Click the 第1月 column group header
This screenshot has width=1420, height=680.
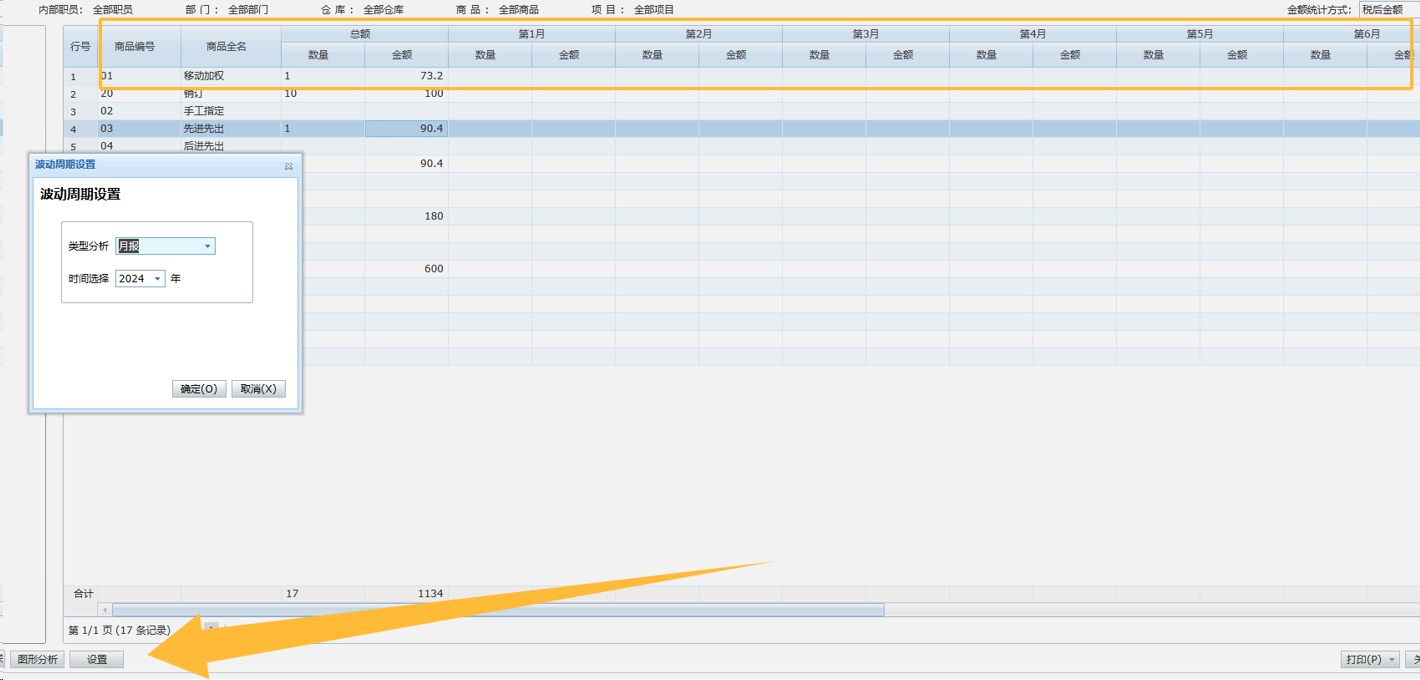(531, 34)
